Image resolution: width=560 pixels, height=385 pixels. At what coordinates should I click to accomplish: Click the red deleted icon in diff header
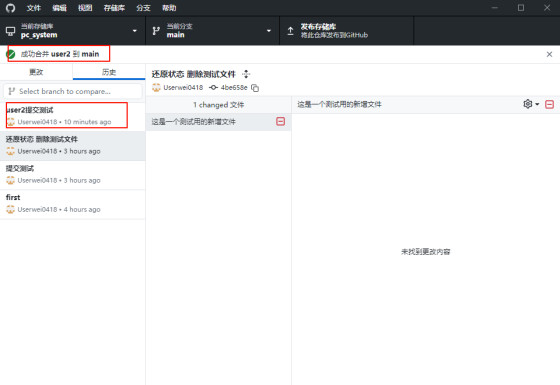tap(549, 104)
